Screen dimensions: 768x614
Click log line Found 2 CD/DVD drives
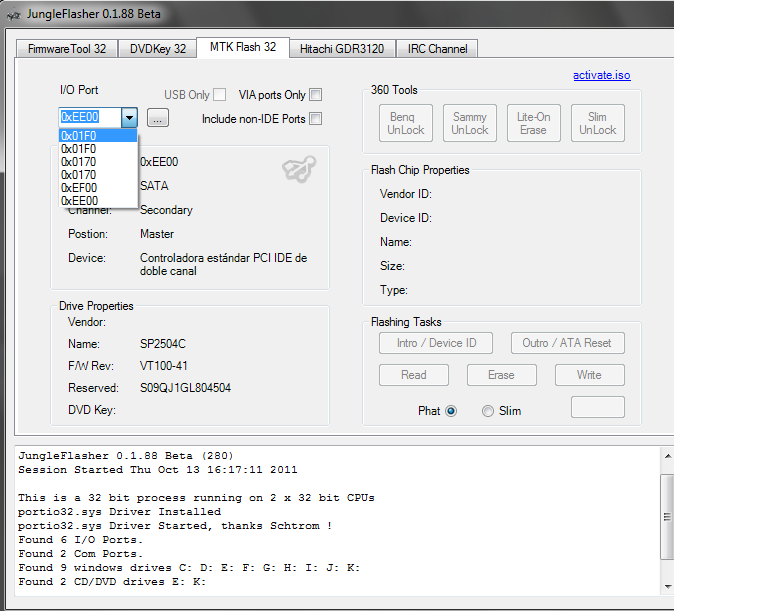pos(112,582)
